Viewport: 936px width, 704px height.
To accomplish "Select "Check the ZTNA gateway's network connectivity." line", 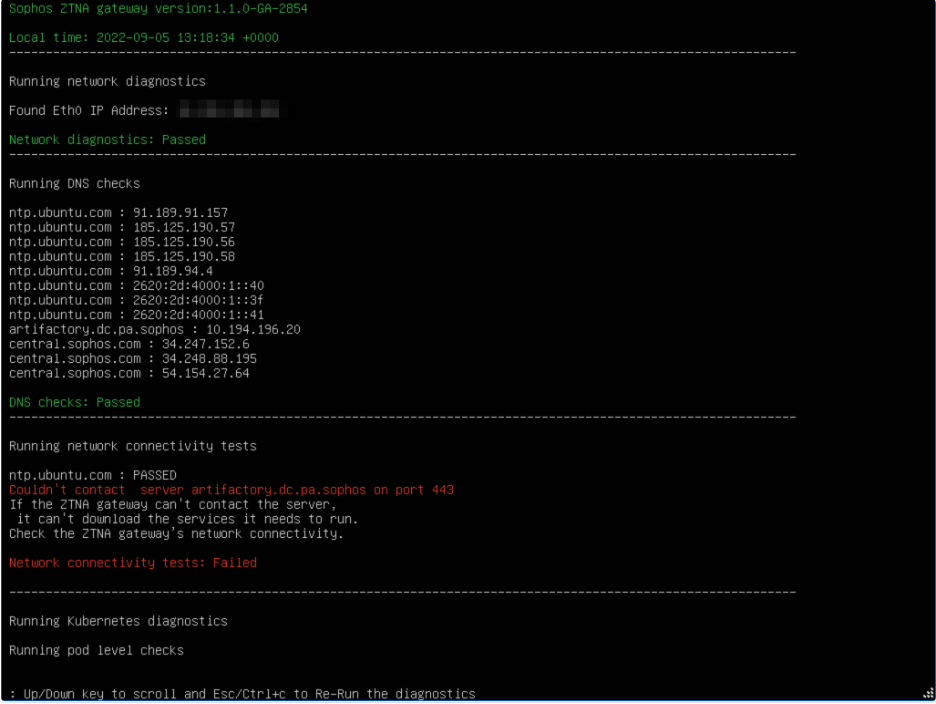I will tap(177, 534).
